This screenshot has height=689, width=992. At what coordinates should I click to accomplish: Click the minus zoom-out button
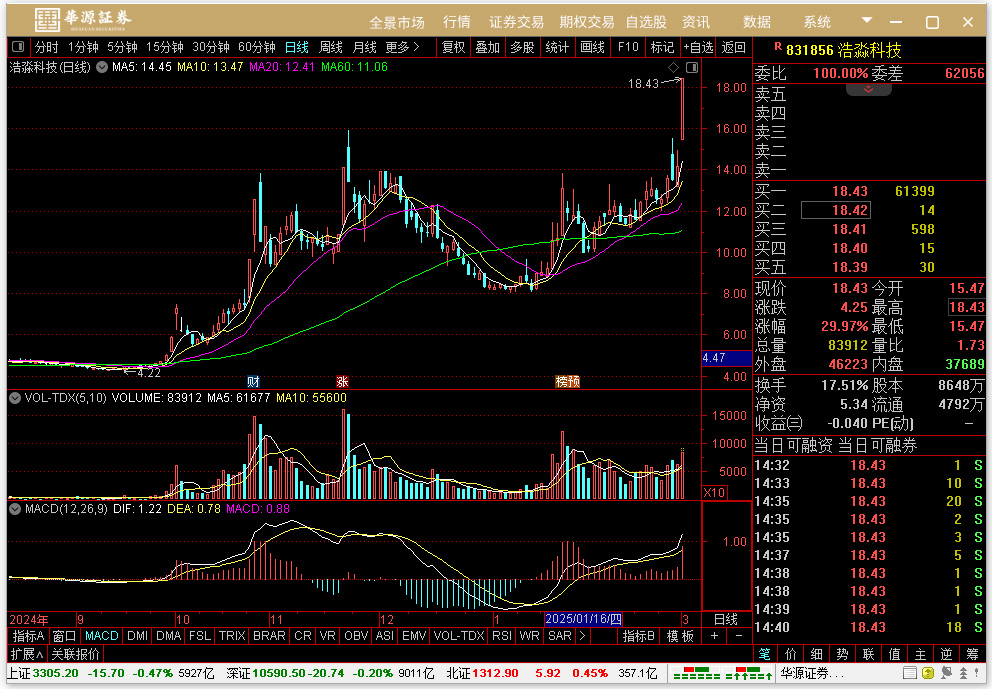(739, 636)
